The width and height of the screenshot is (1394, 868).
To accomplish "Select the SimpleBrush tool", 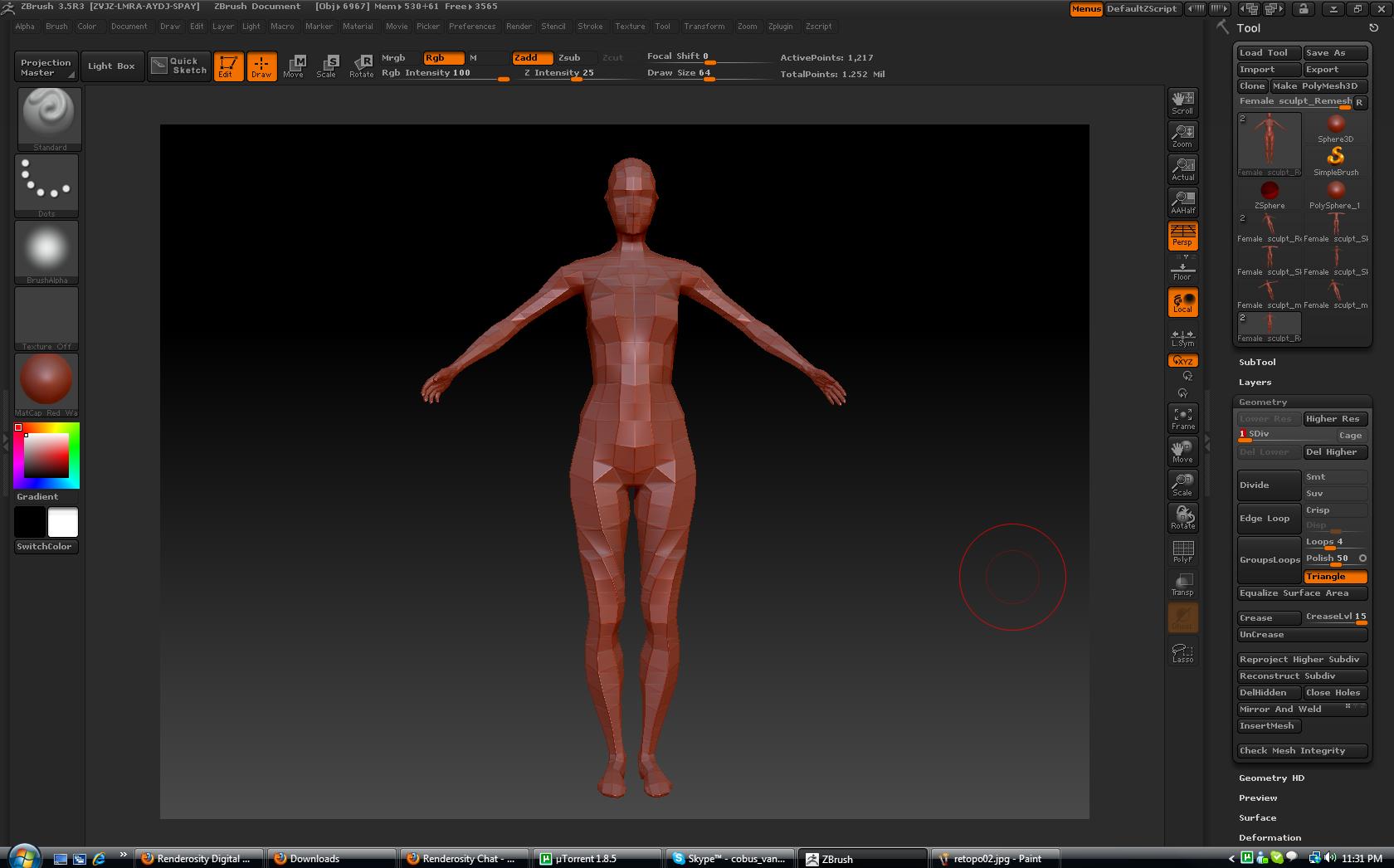I will click(x=1336, y=161).
